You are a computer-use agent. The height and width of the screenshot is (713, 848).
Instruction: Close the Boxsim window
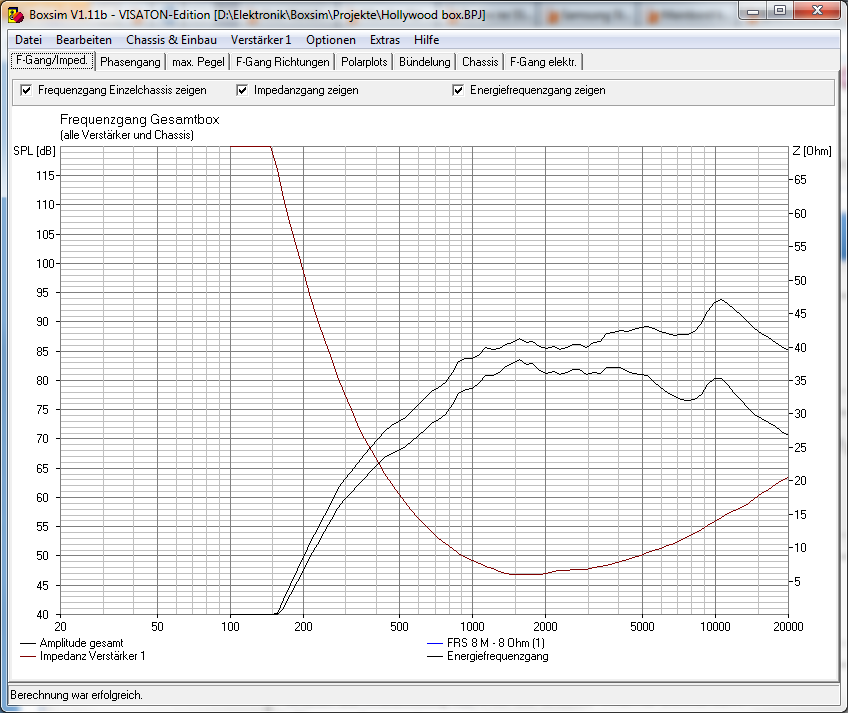[818, 11]
